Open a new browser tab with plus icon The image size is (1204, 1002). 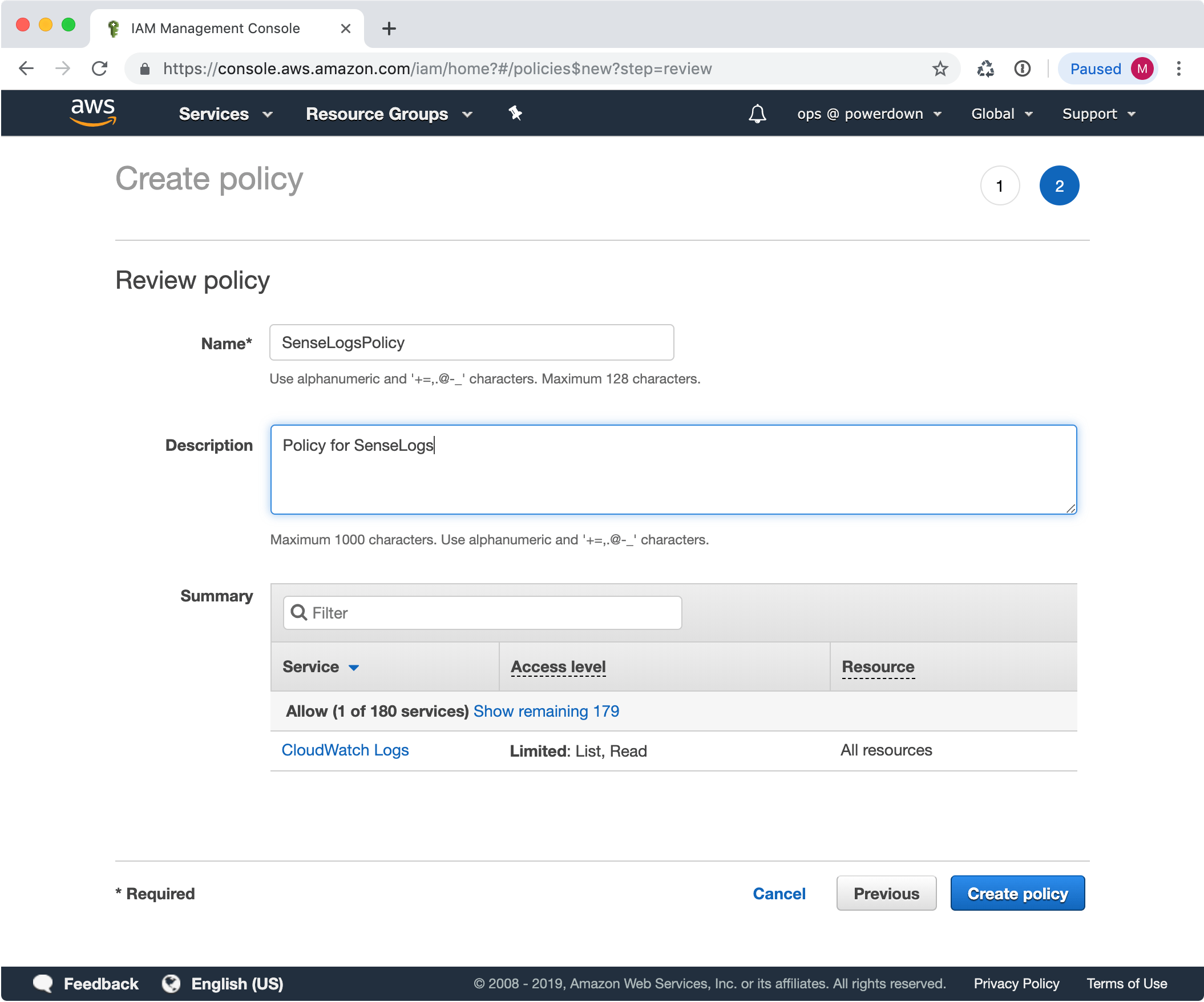click(x=389, y=29)
